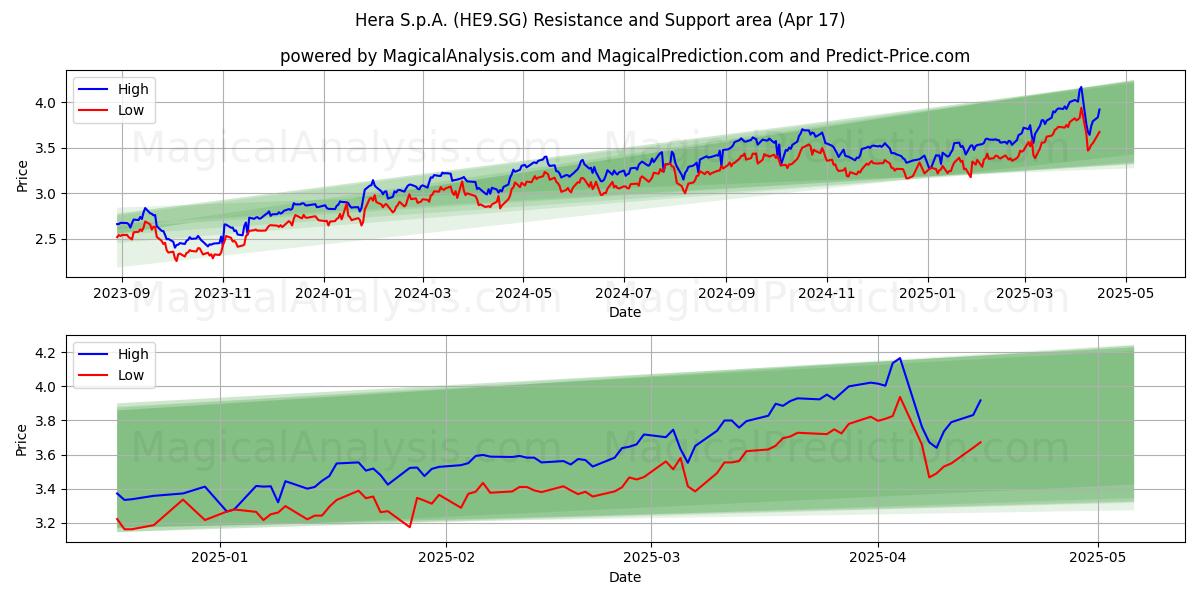Click the '3.4' price tick in bottom chart
The width and height of the screenshot is (1200, 600).
click(48, 490)
